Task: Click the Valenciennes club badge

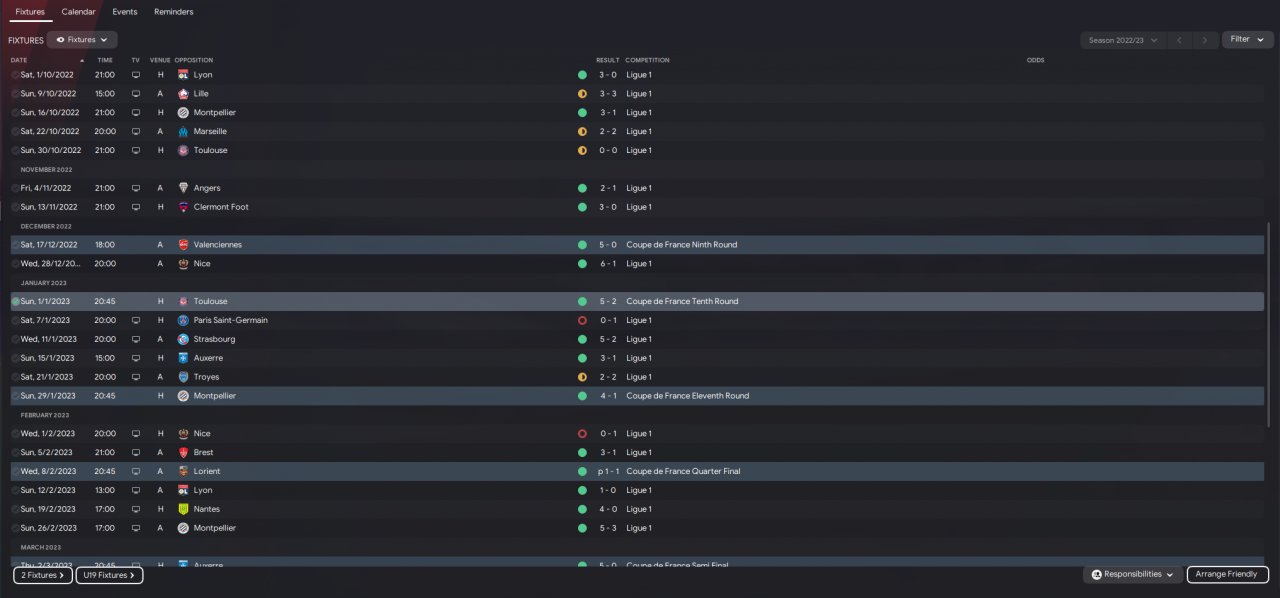Action: pyautogui.click(x=183, y=245)
